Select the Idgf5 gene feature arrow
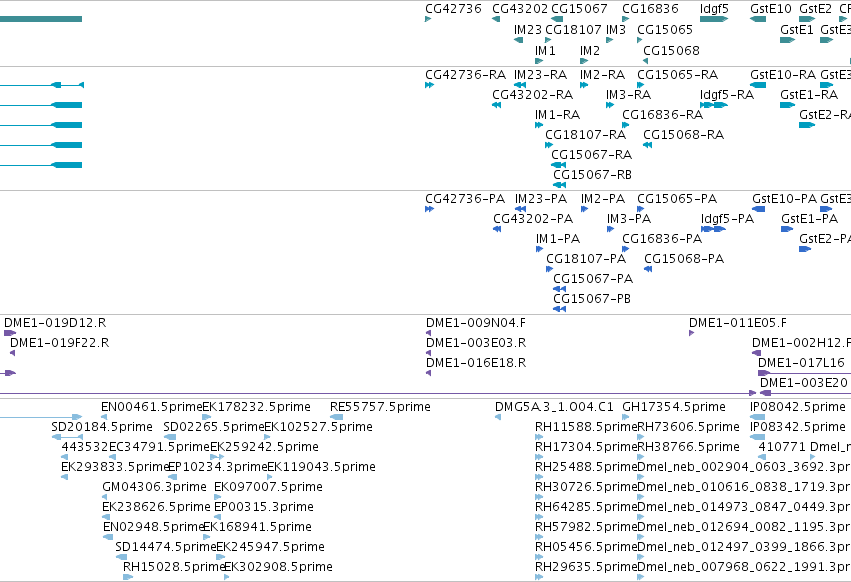The height and width of the screenshot is (582, 851). (714, 19)
